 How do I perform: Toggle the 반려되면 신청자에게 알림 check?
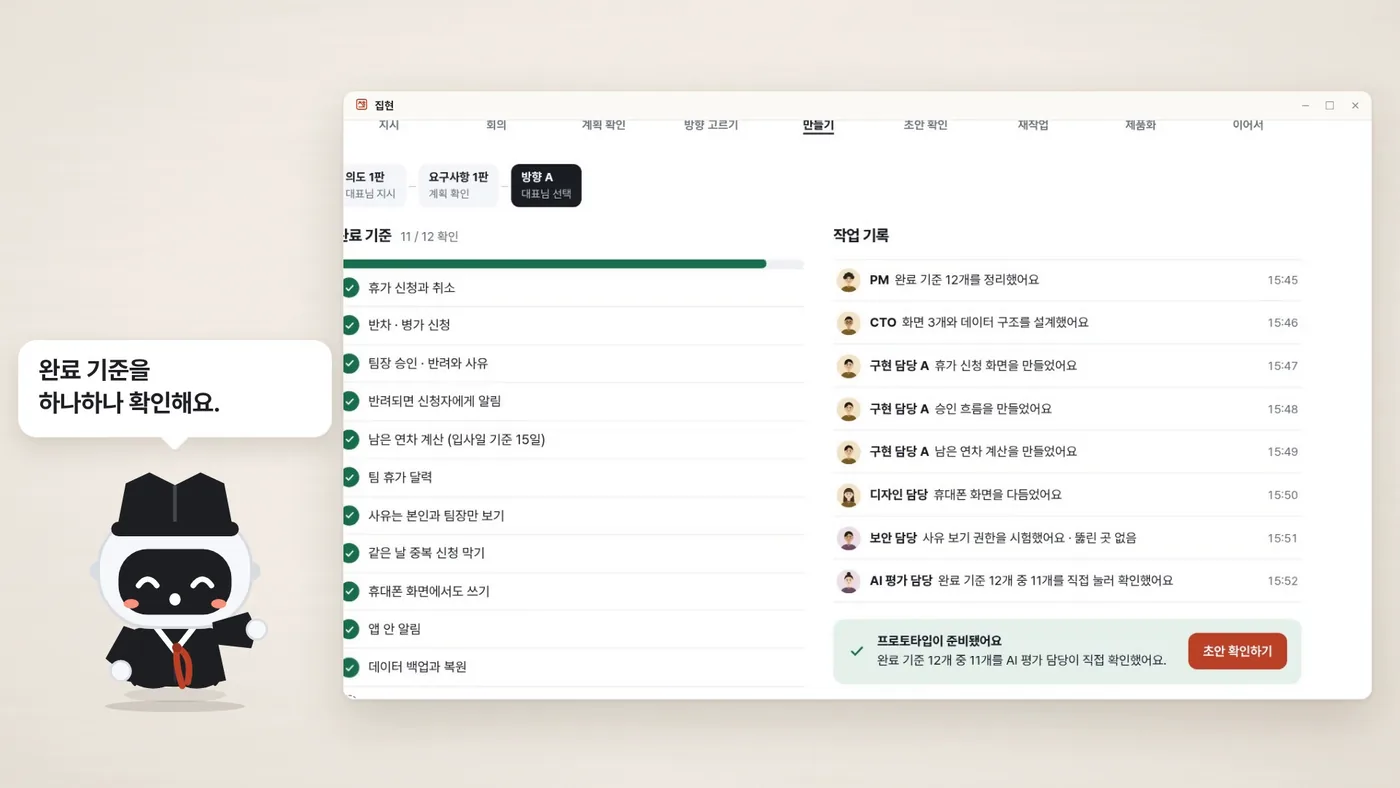pos(350,401)
